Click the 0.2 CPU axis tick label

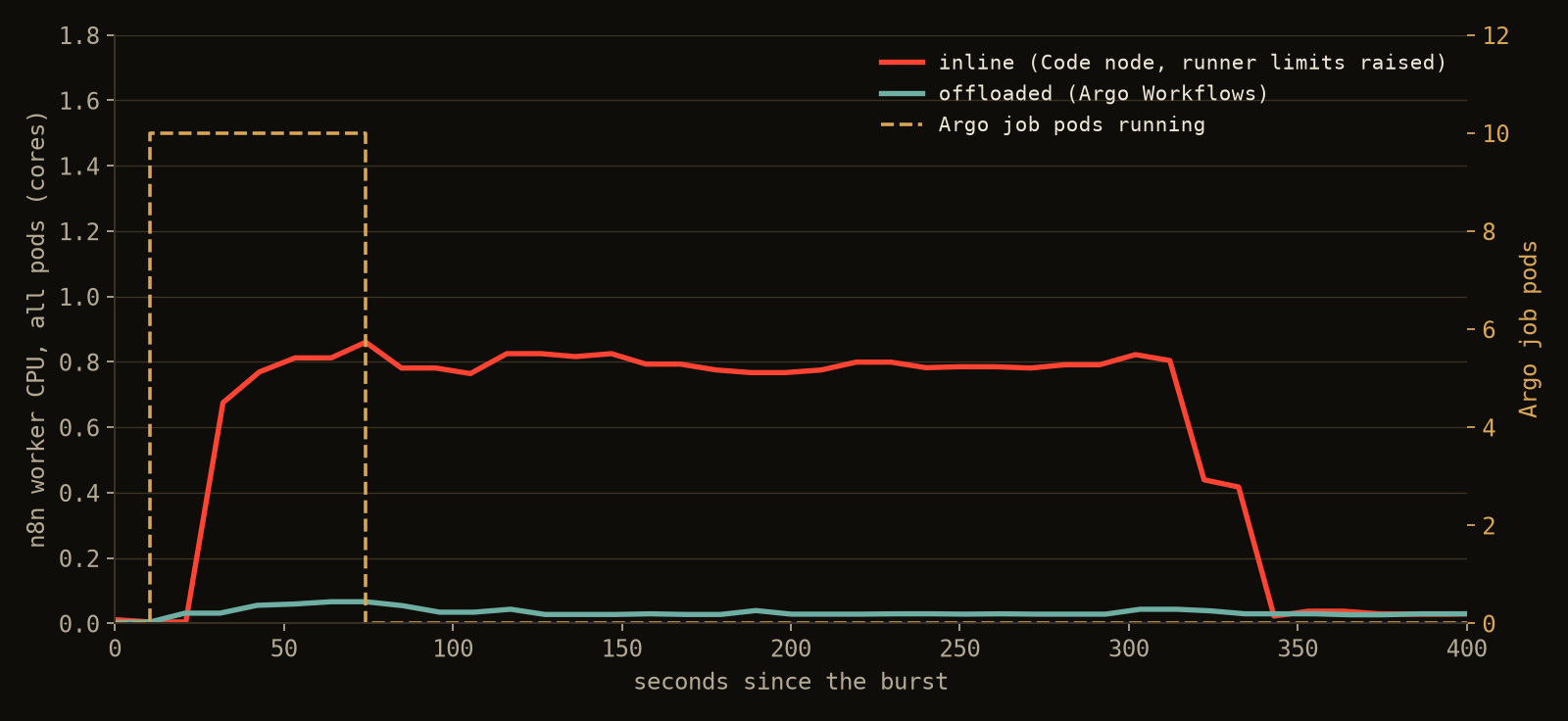click(x=80, y=558)
